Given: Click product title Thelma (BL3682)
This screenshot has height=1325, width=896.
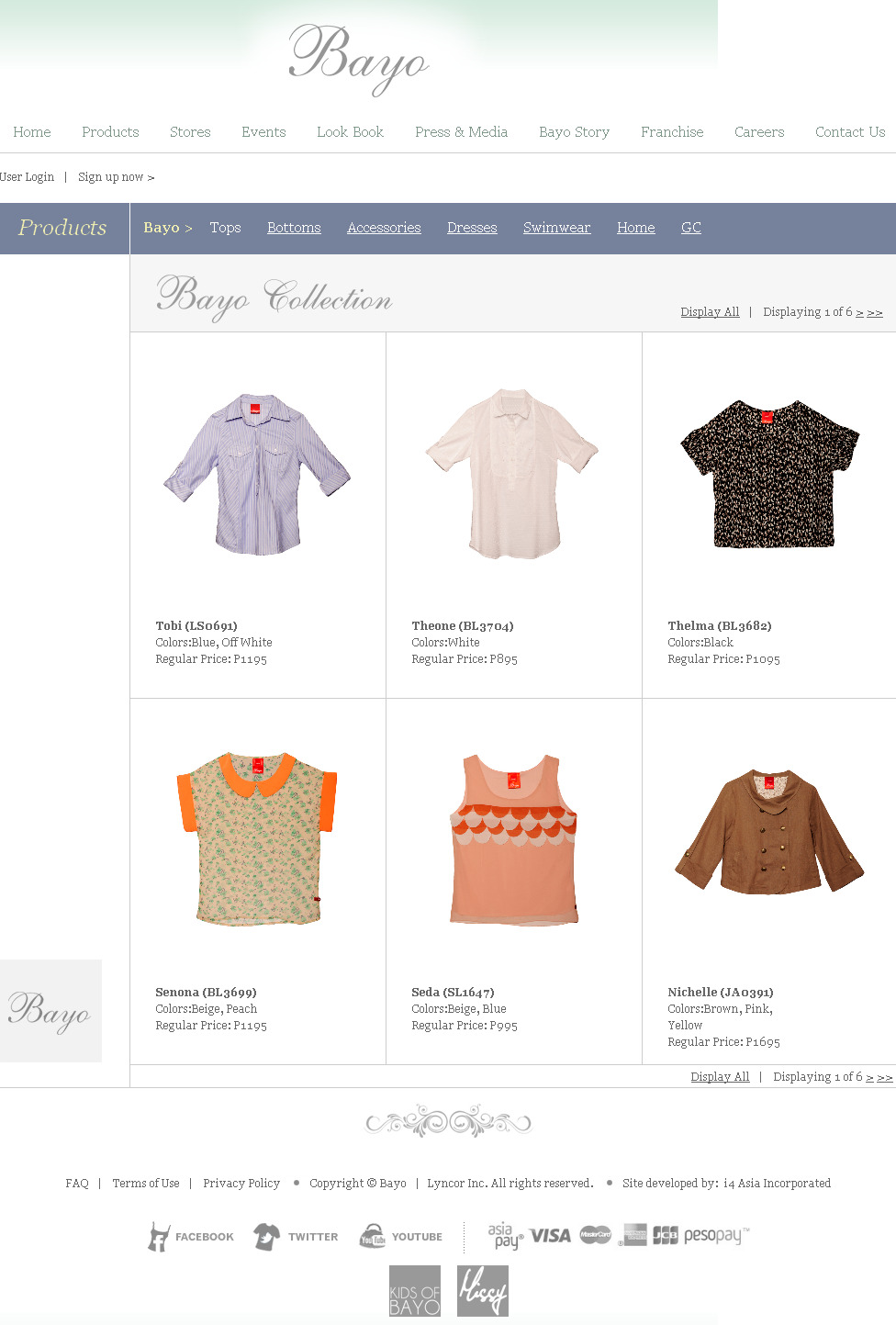Looking at the screenshot, I should pyautogui.click(x=720, y=626).
